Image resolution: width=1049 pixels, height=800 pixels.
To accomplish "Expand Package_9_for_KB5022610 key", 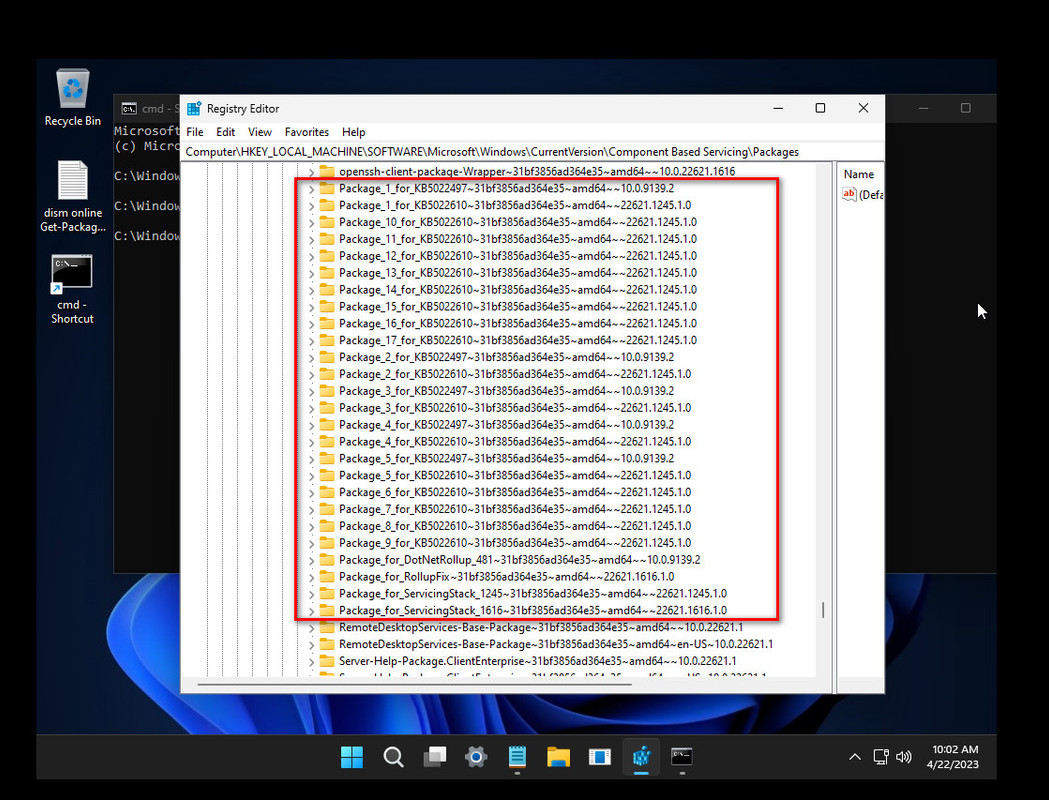I will point(311,543).
